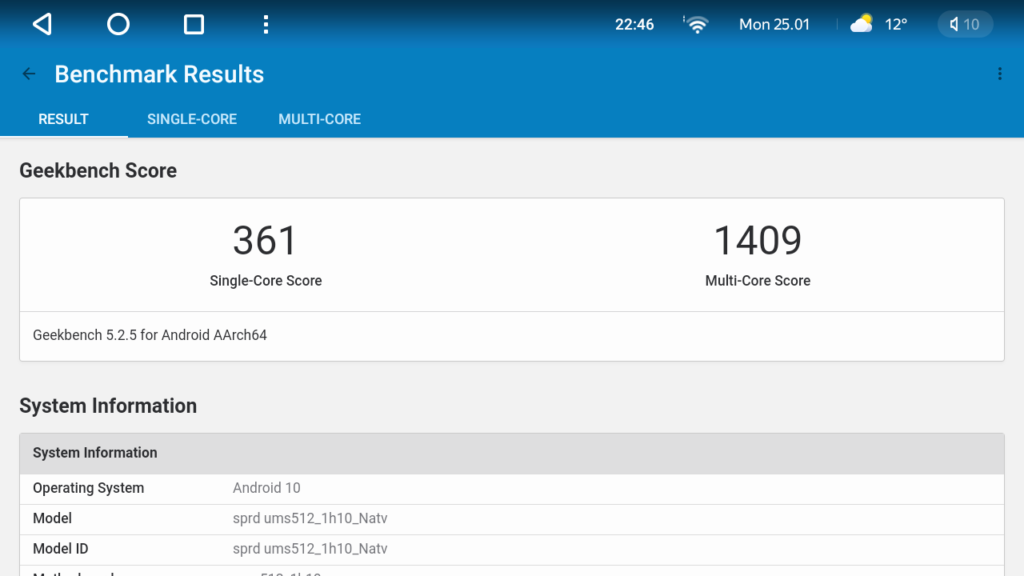Tap the Geekbench 5.2.5 version text
Image resolution: width=1024 pixels, height=576 pixels.
pos(150,335)
